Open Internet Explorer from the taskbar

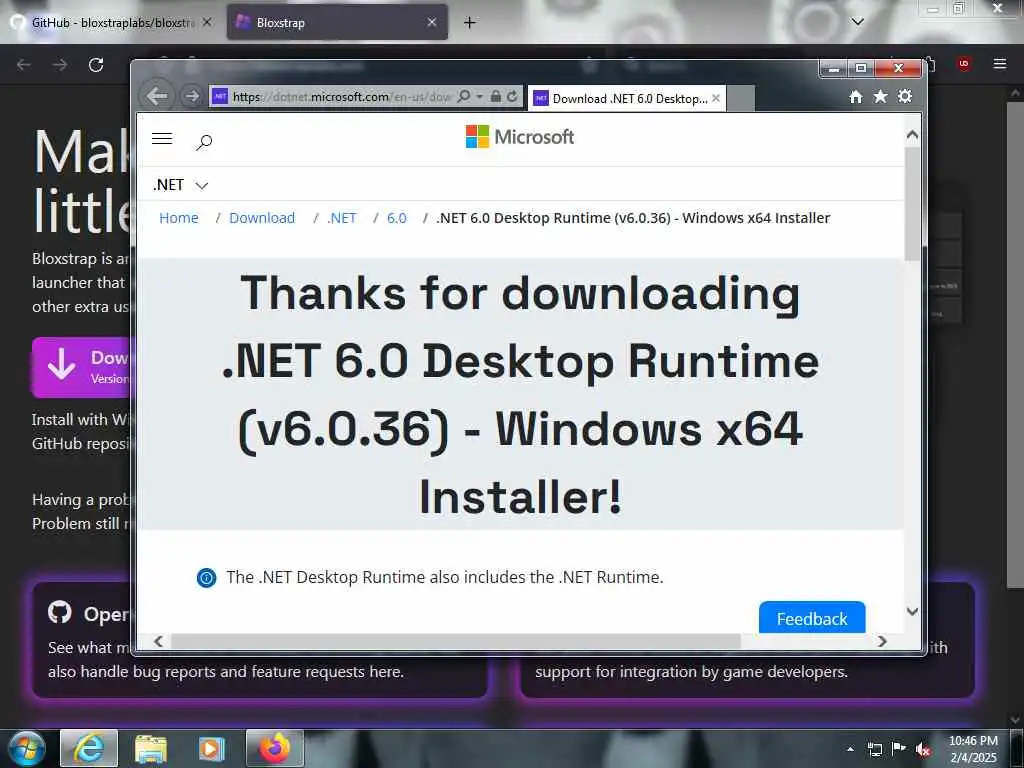coord(89,748)
